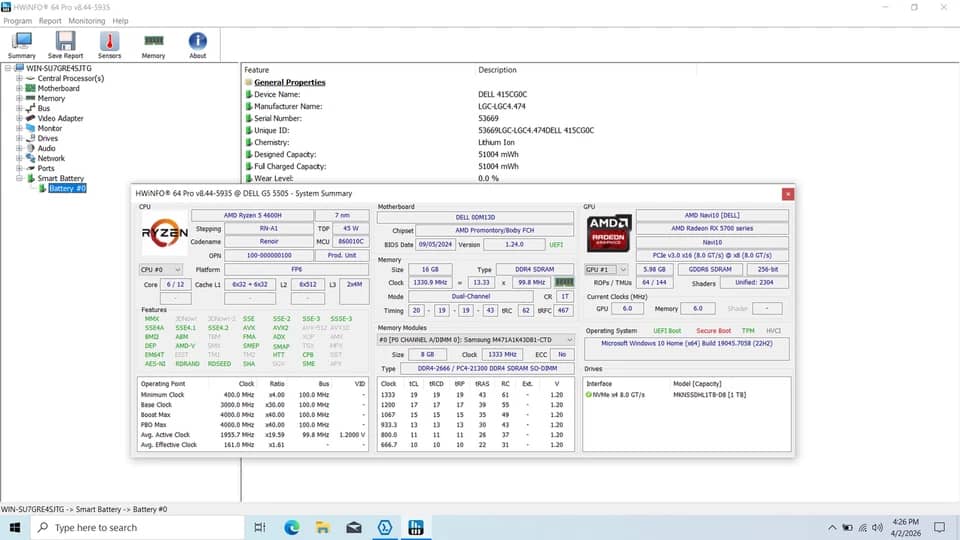Click the AMD Radeon RX 5700 series field
This screenshot has width=960, height=540.
click(712, 228)
